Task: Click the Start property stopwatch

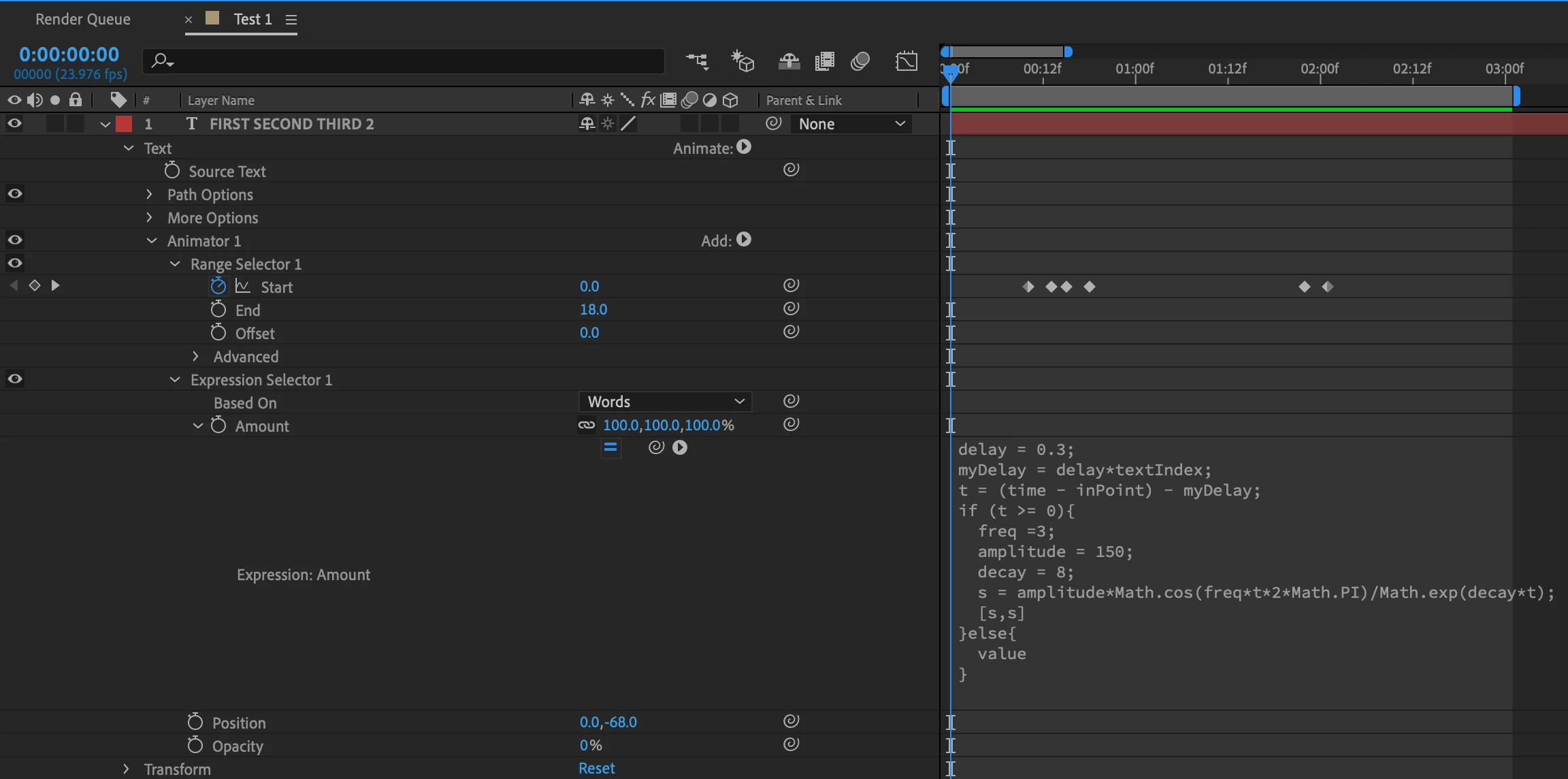Action: click(x=218, y=287)
